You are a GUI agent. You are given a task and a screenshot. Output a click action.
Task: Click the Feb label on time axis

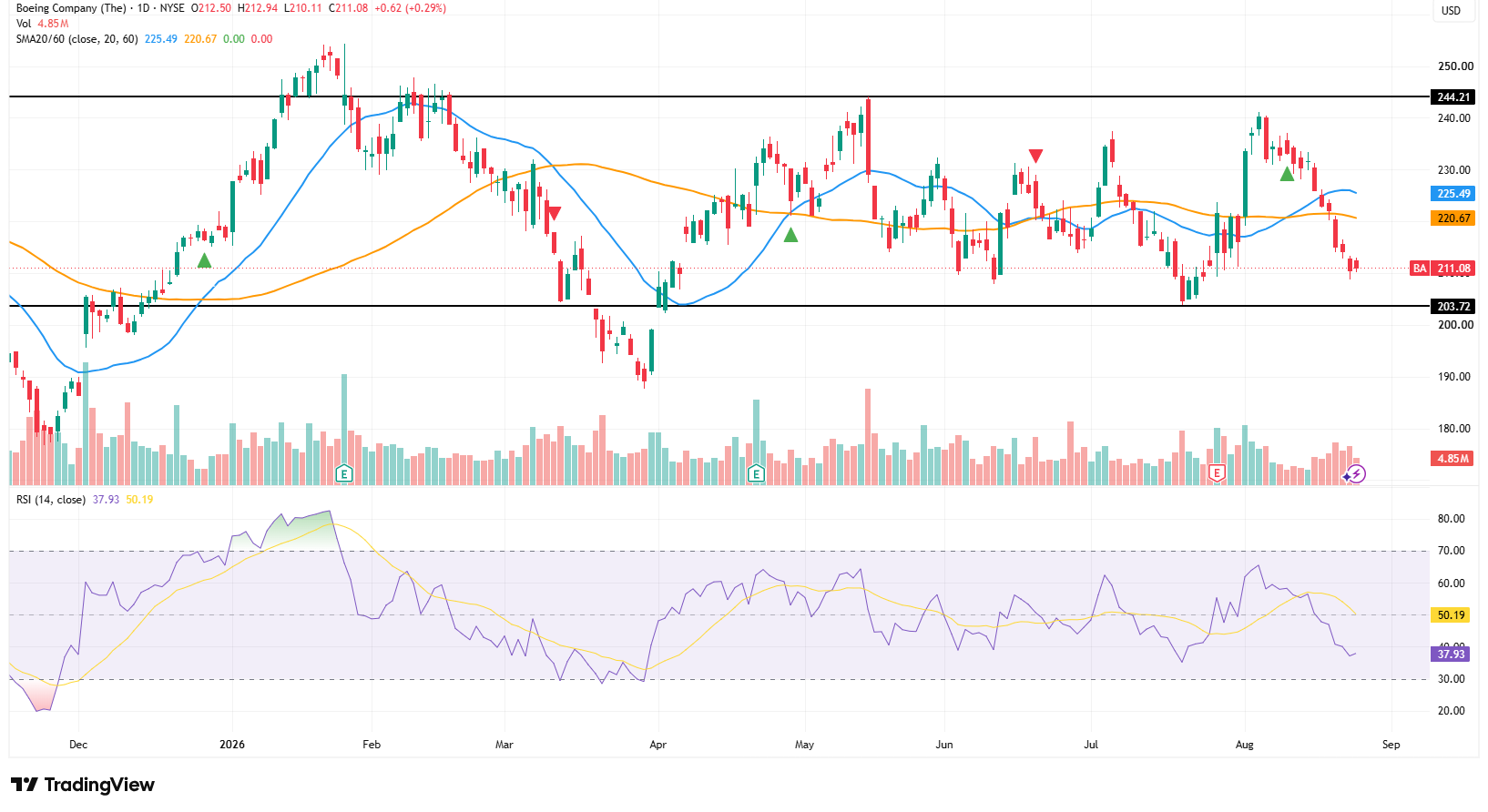coord(372,745)
